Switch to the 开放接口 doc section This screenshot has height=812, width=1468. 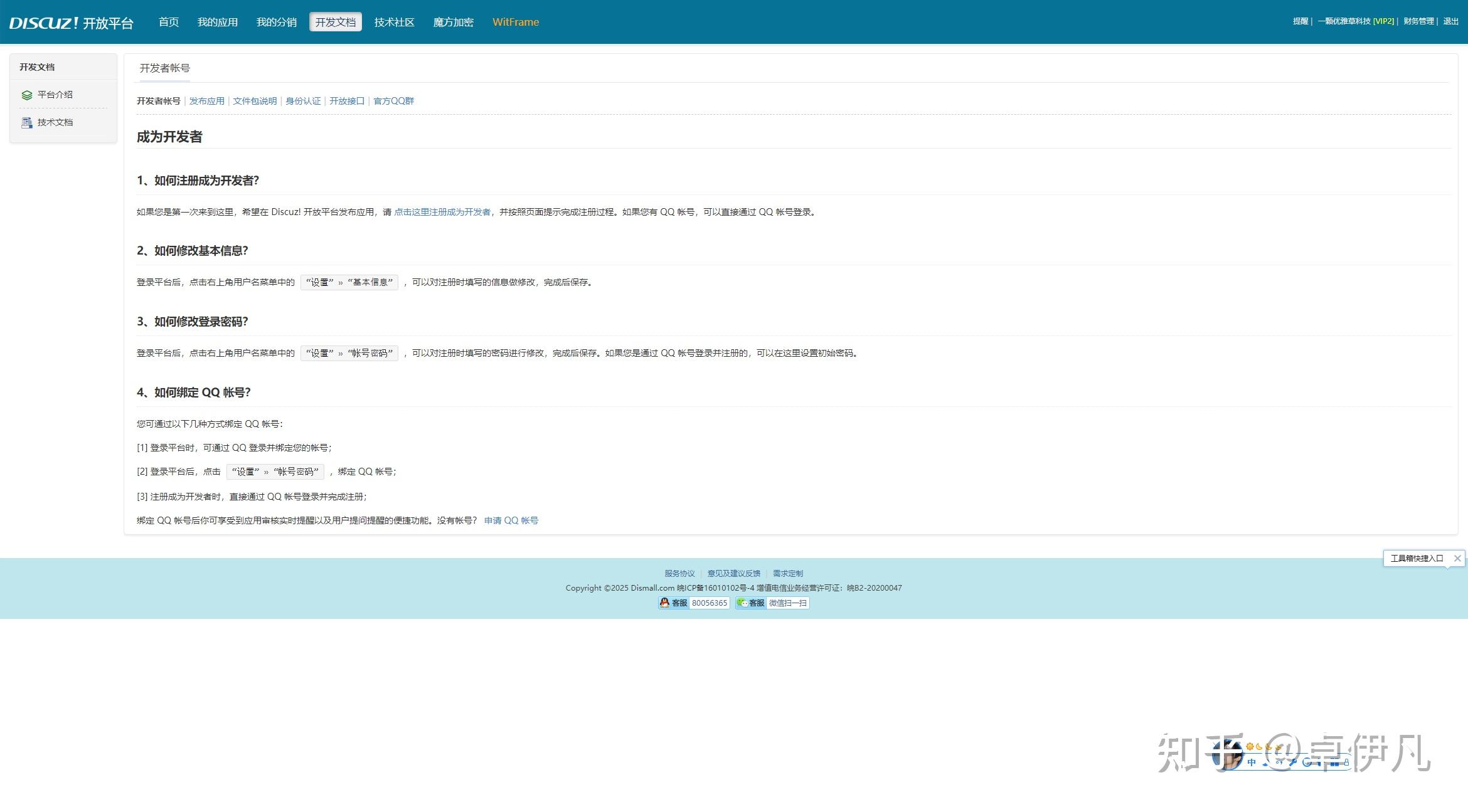[346, 101]
